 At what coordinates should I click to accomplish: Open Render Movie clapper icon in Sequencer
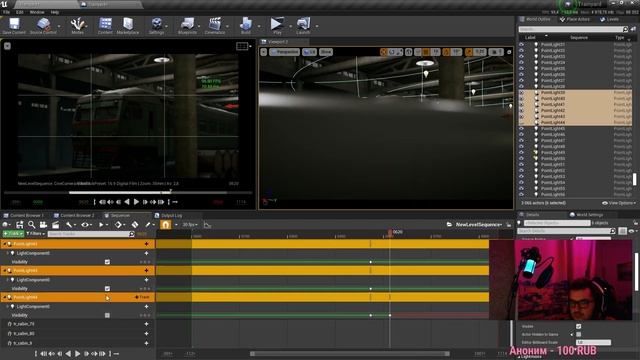coord(56,224)
